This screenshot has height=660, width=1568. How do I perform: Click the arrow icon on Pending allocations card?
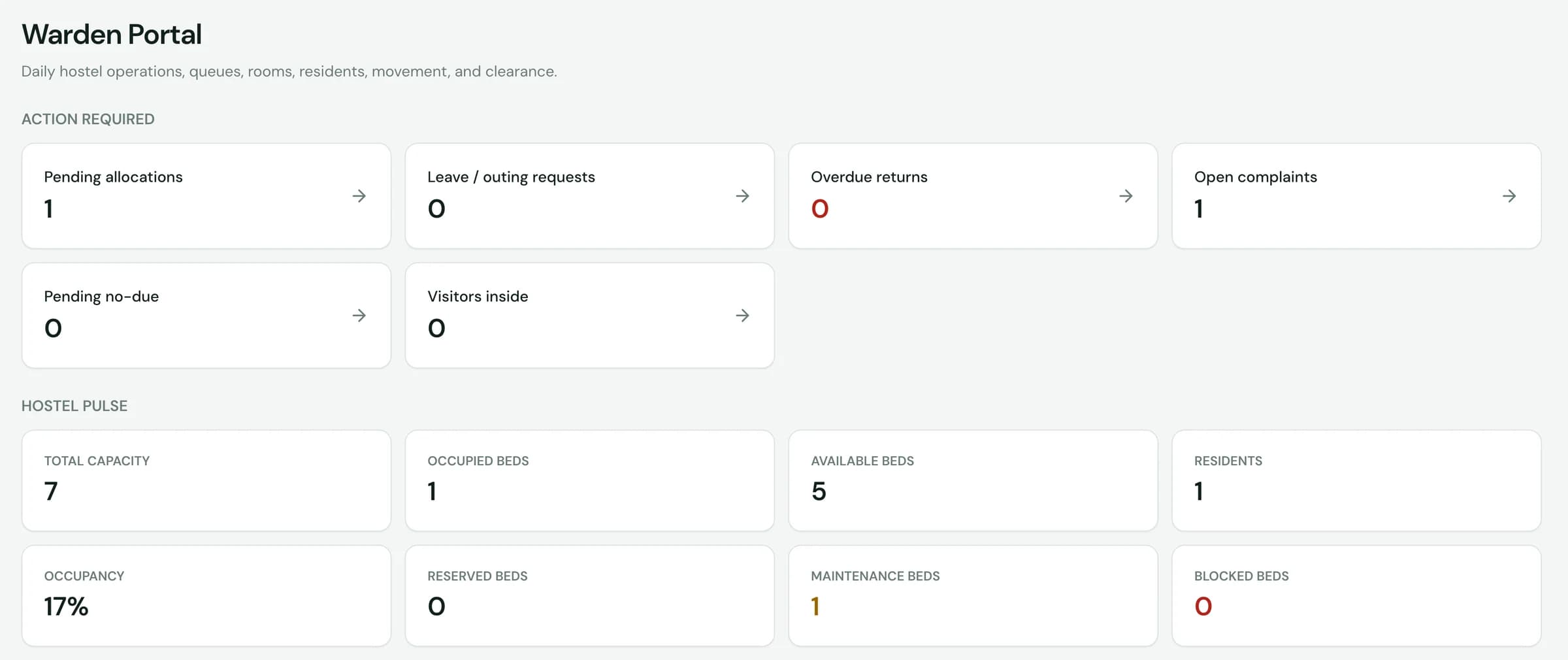(x=359, y=196)
